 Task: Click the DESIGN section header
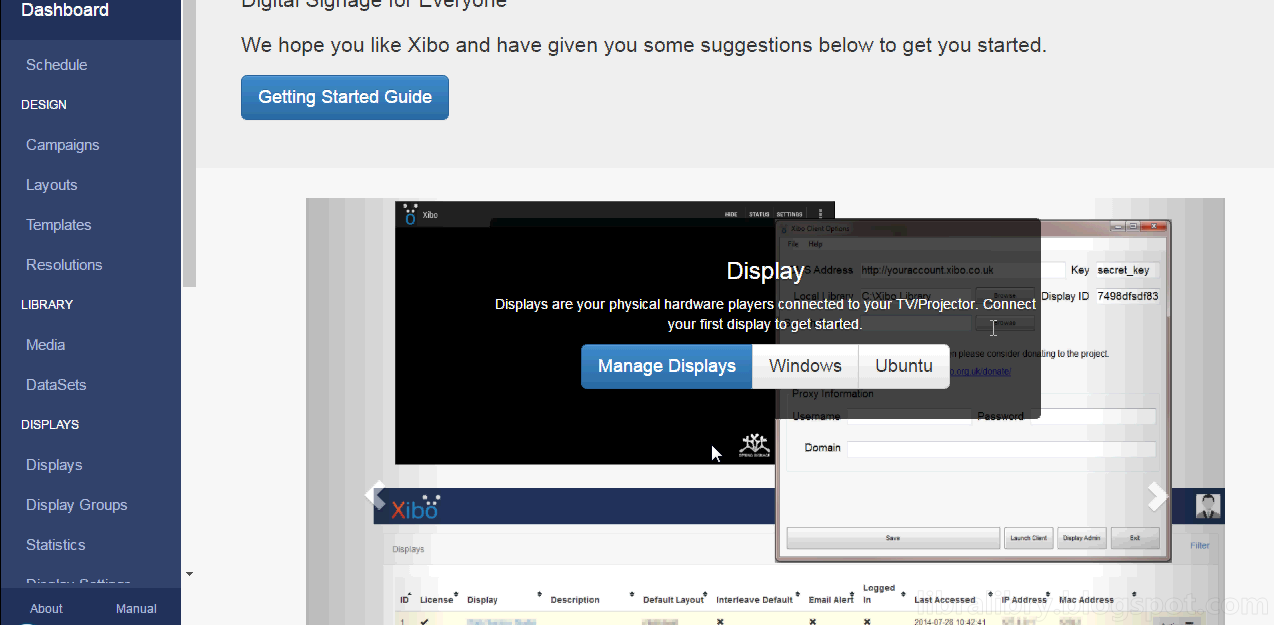(x=44, y=105)
